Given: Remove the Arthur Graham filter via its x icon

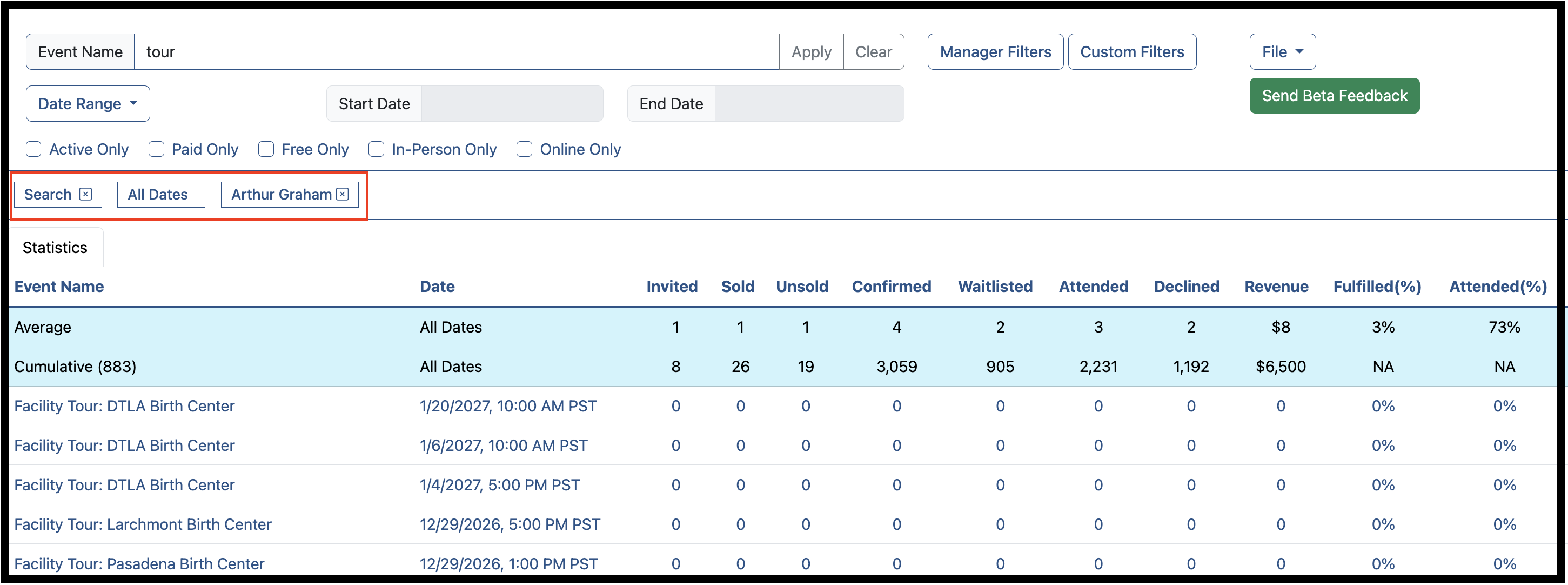Looking at the screenshot, I should click(x=343, y=194).
